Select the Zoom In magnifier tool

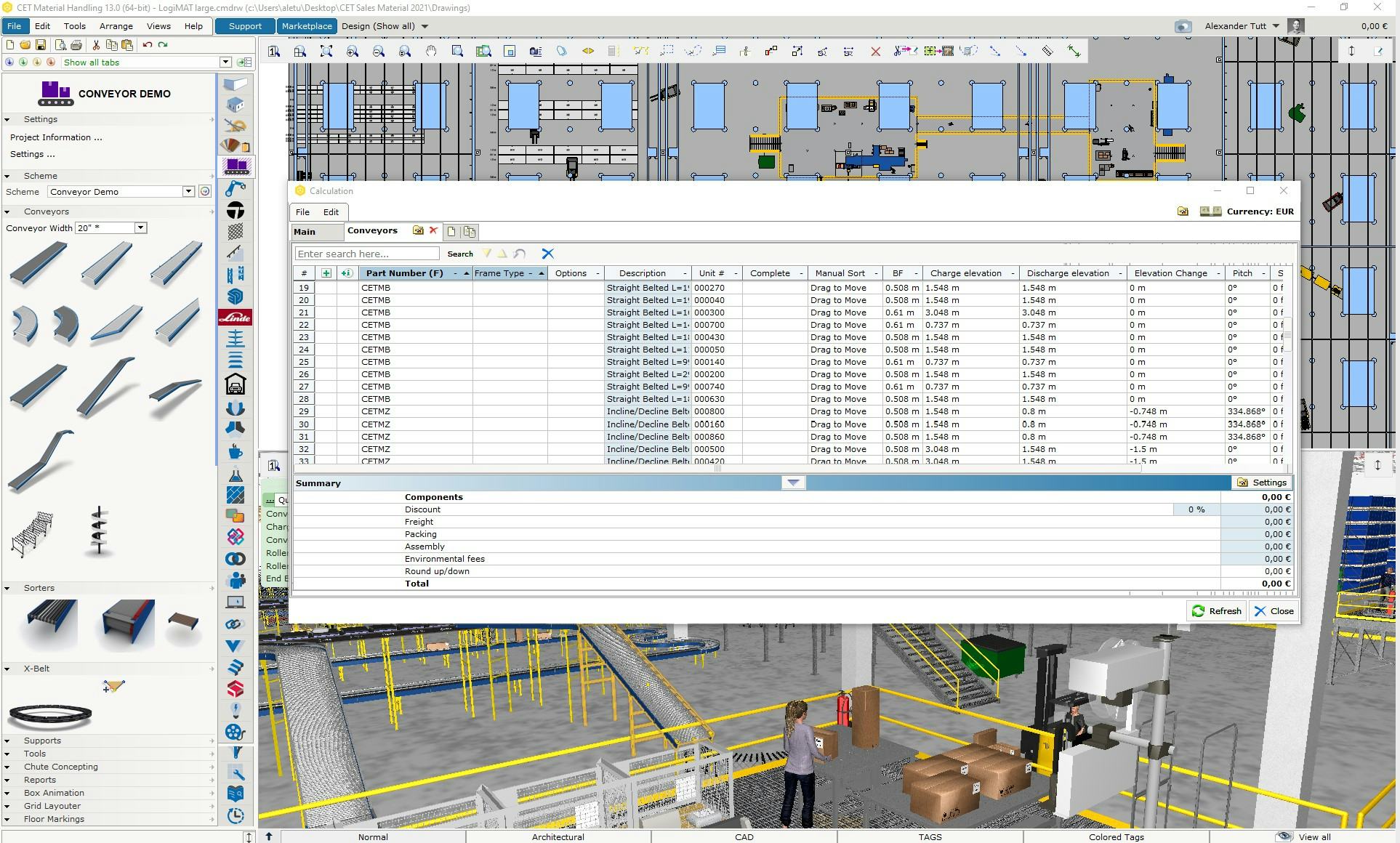coord(353,52)
